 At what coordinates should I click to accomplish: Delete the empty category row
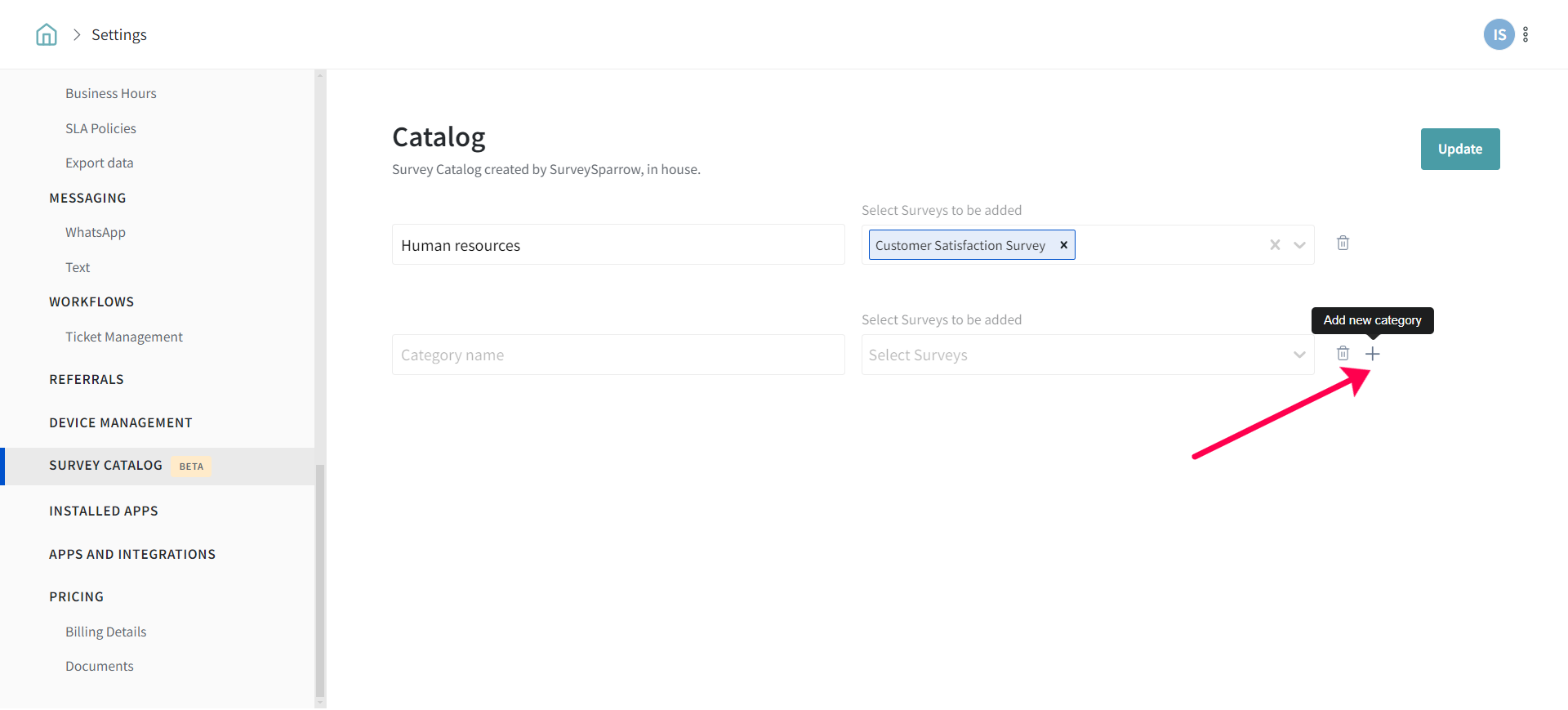pyautogui.click(x=1343, y=354)
